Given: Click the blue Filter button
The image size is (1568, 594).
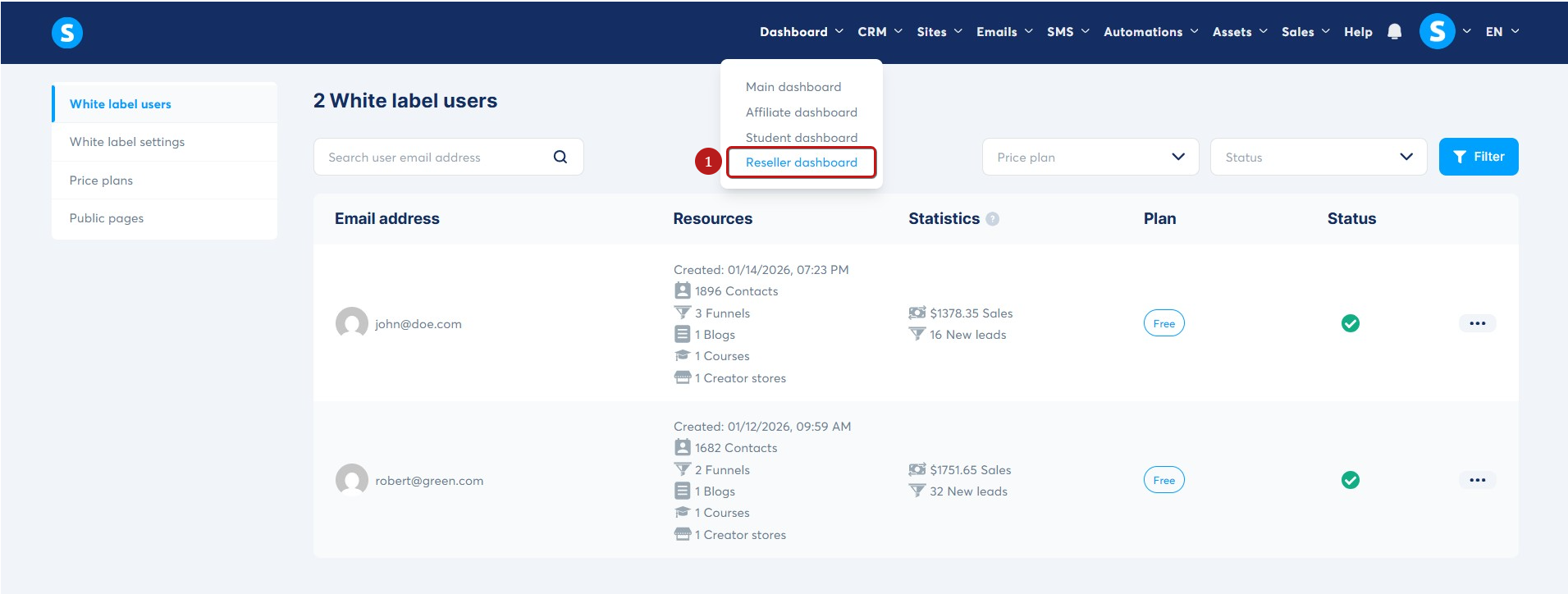Looking at the screenshot, I should [x=1479, y=157].
